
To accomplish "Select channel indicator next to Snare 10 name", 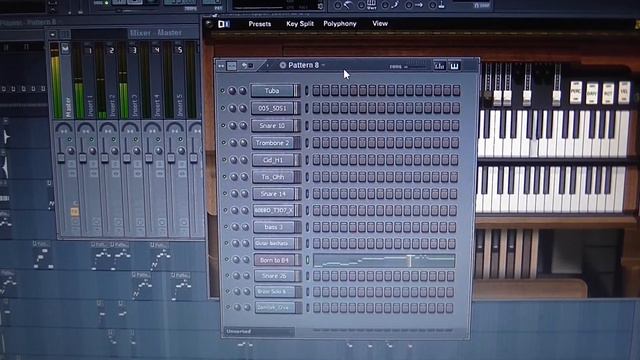I will tap(307, 125).
